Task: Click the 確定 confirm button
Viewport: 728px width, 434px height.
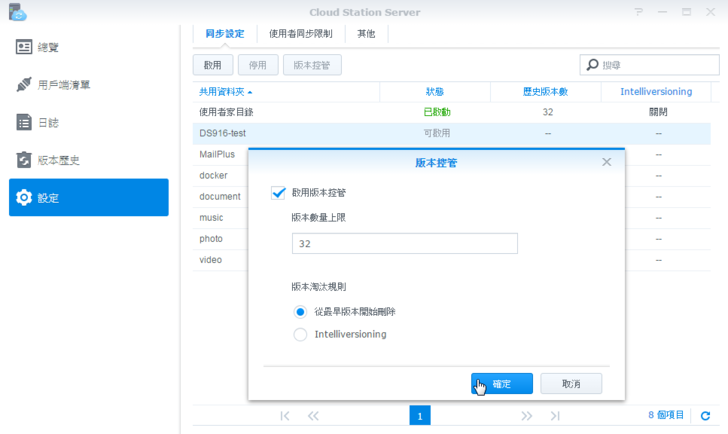Action: pyautogui.click(x=501, y=384)
